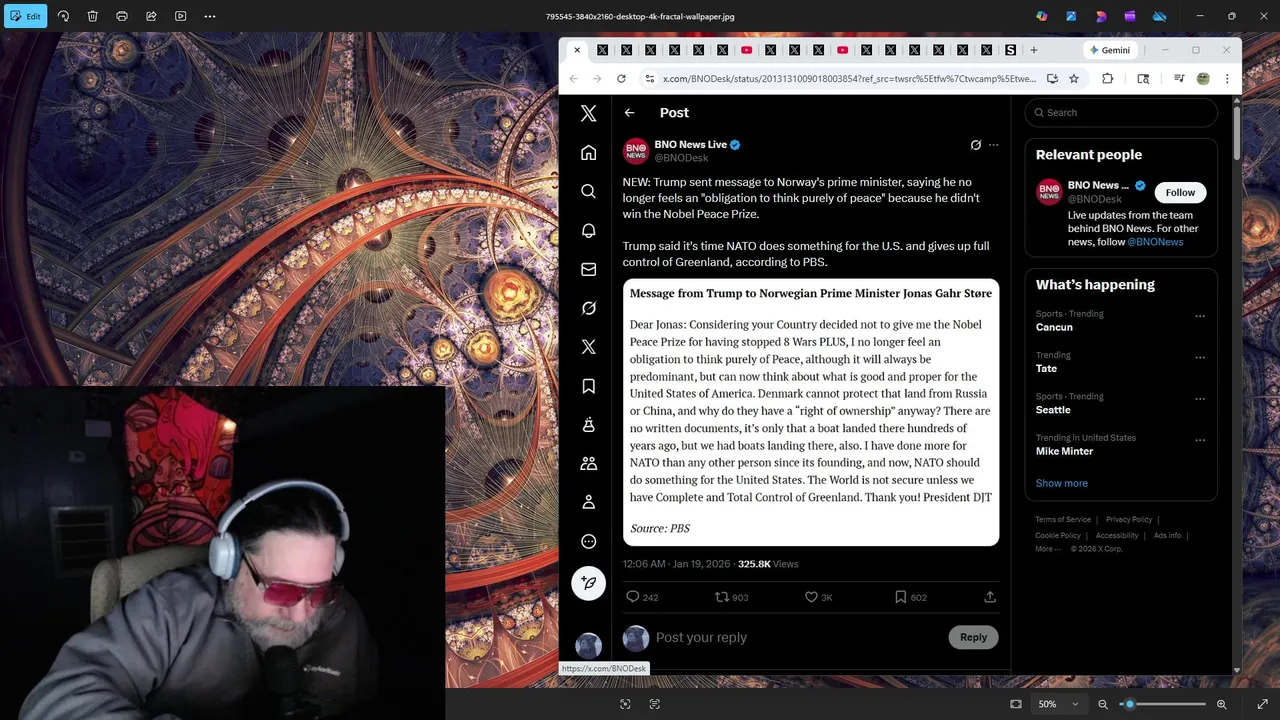
Task: Click the share icon under the post
Action: (990, 597)
